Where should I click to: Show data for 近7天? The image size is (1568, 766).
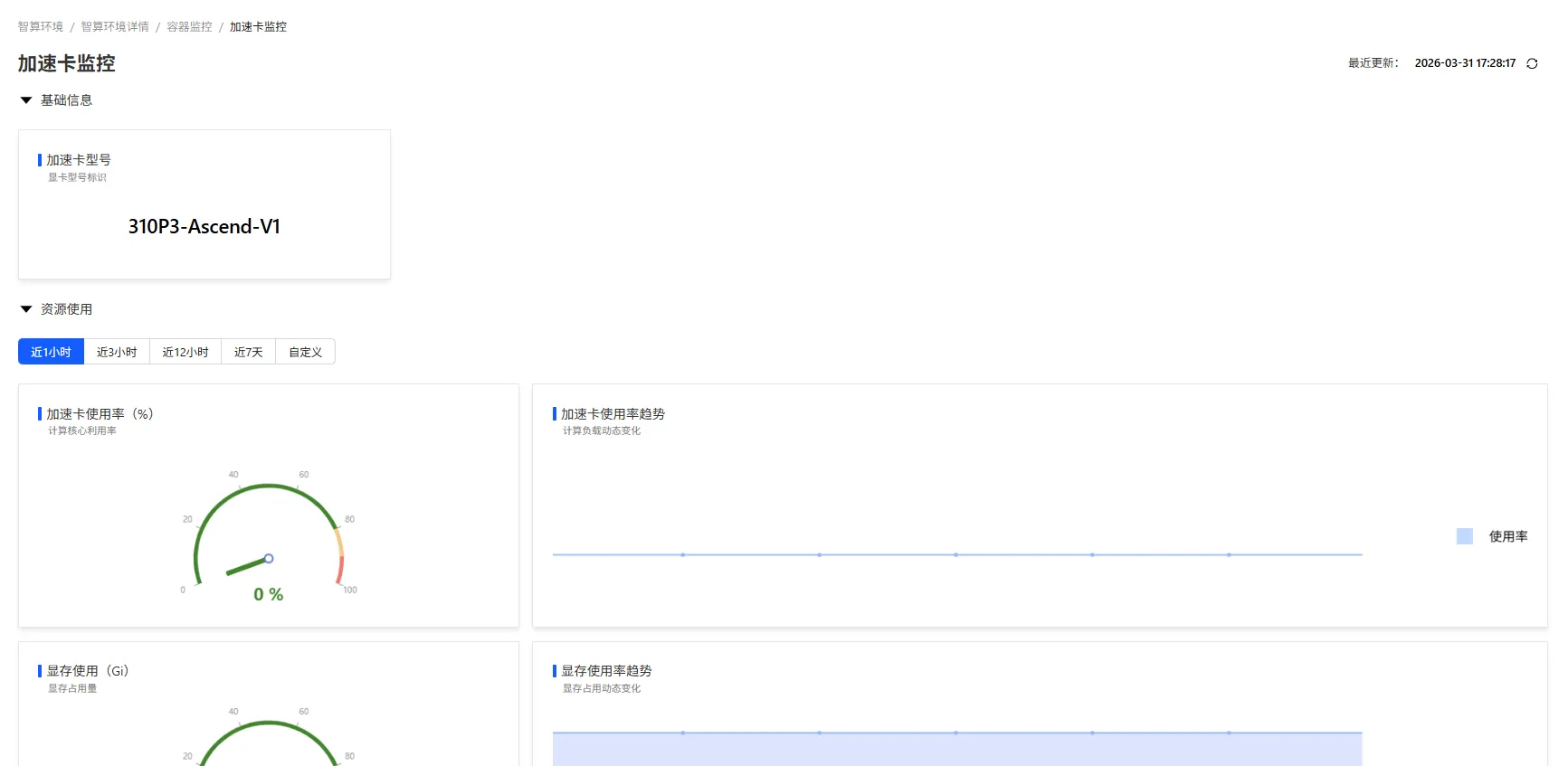[x=249, y=352]
